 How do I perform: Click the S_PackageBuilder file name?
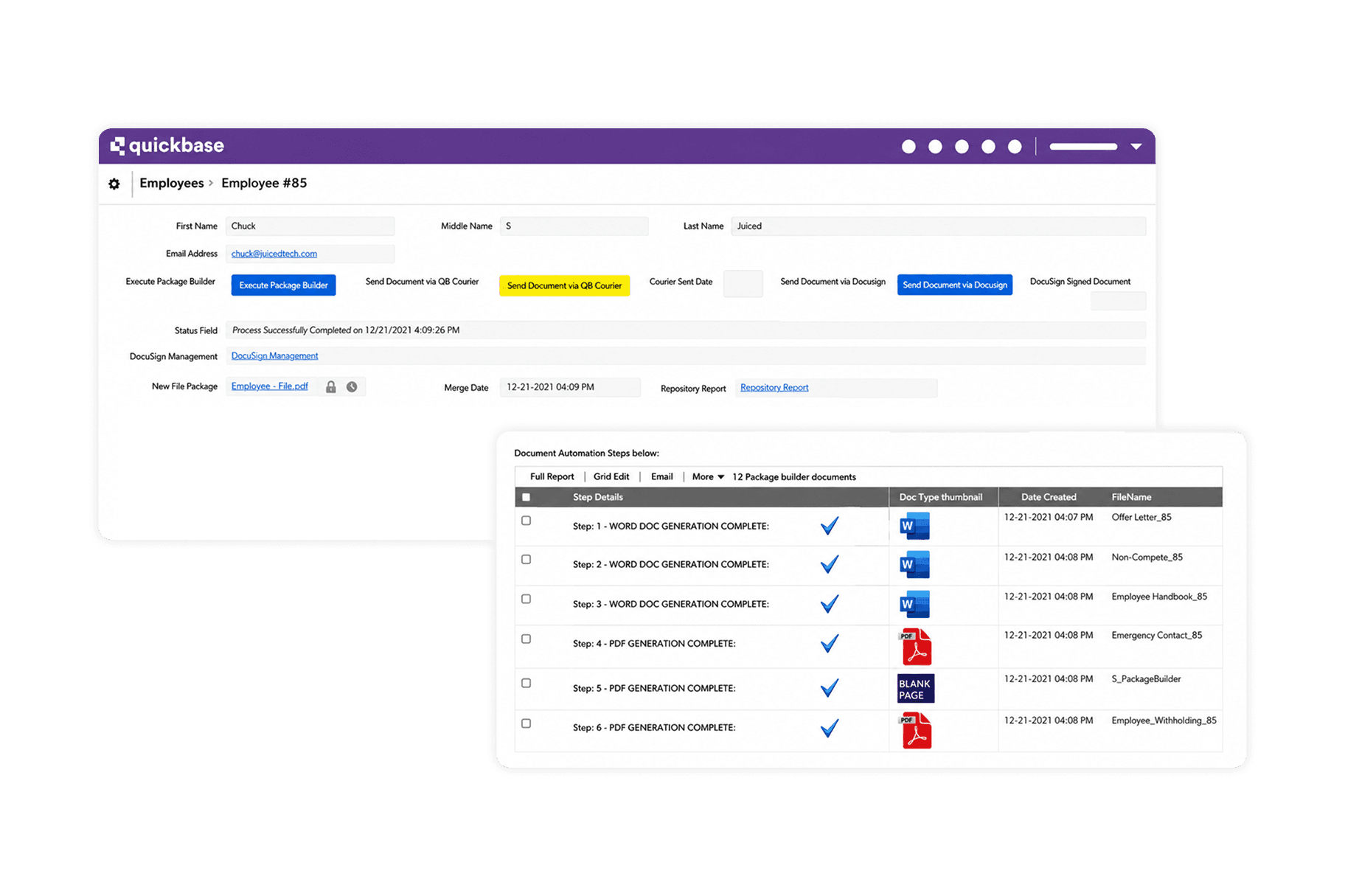click(x=1146, y=679)
